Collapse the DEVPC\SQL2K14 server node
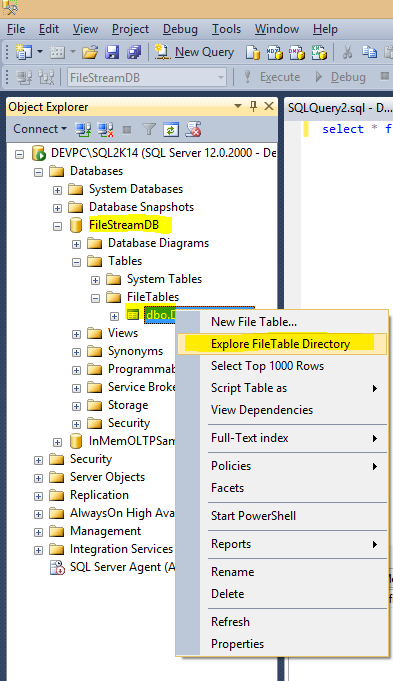Image resolution: width=393 pixels, height=681 pixels. click(20, 154)
